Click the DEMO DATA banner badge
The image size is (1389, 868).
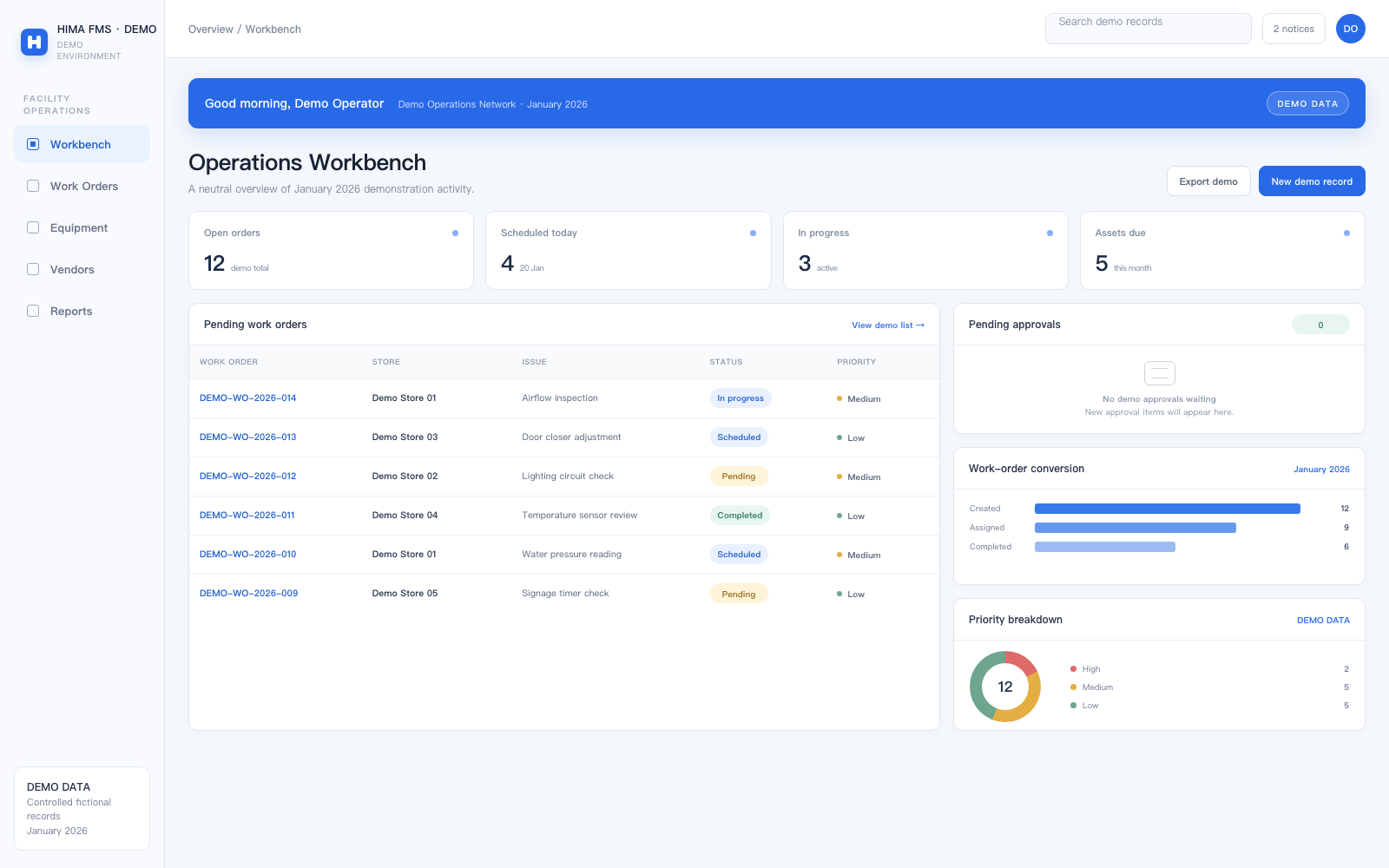pos(1307,103)
